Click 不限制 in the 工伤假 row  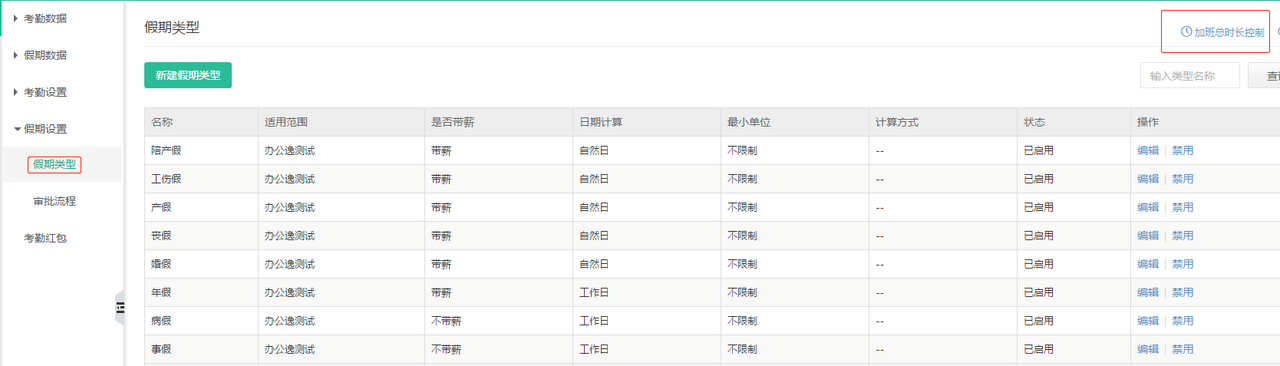click(742, 179)
